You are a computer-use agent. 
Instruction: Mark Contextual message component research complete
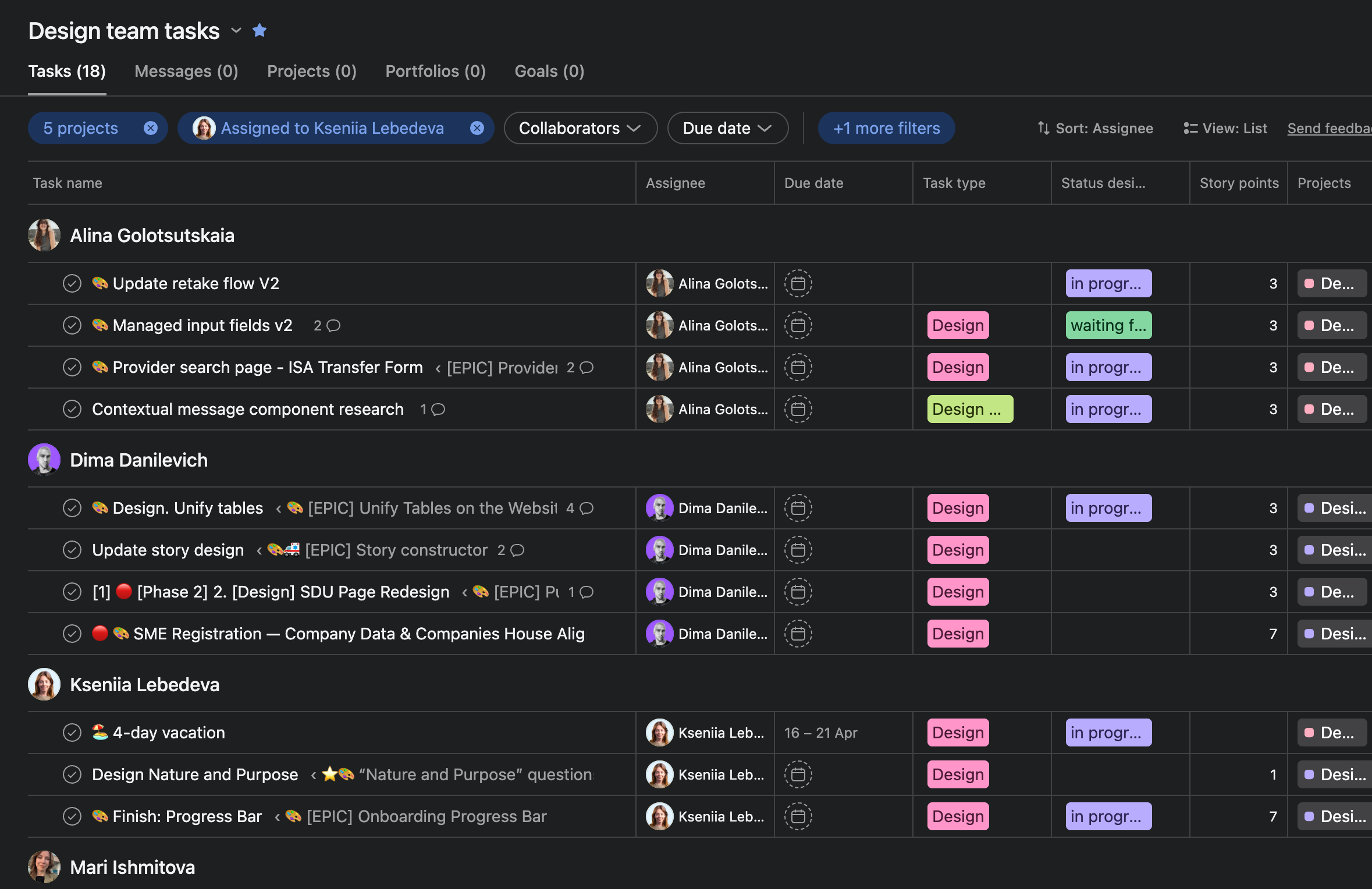tap(72, 409)
